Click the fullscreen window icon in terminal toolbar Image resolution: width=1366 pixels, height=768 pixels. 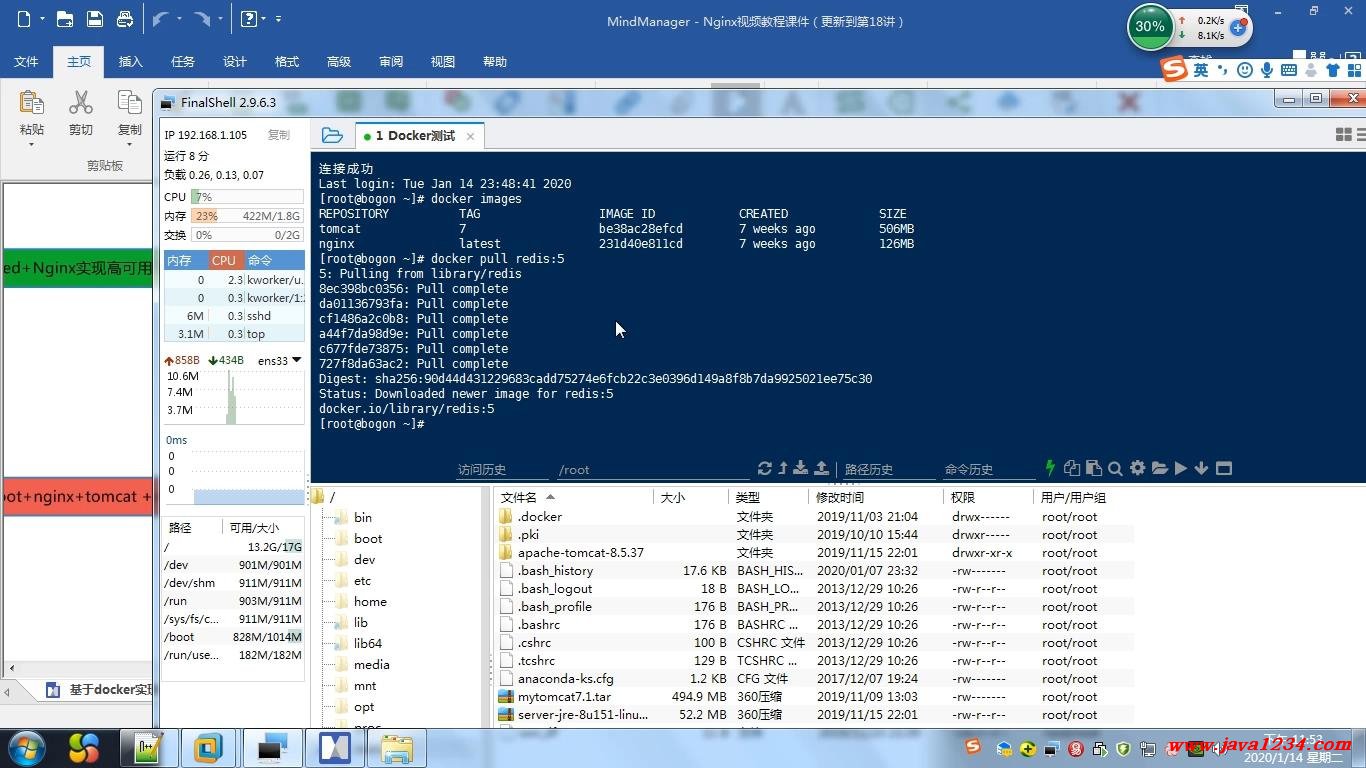(1223, 468)
